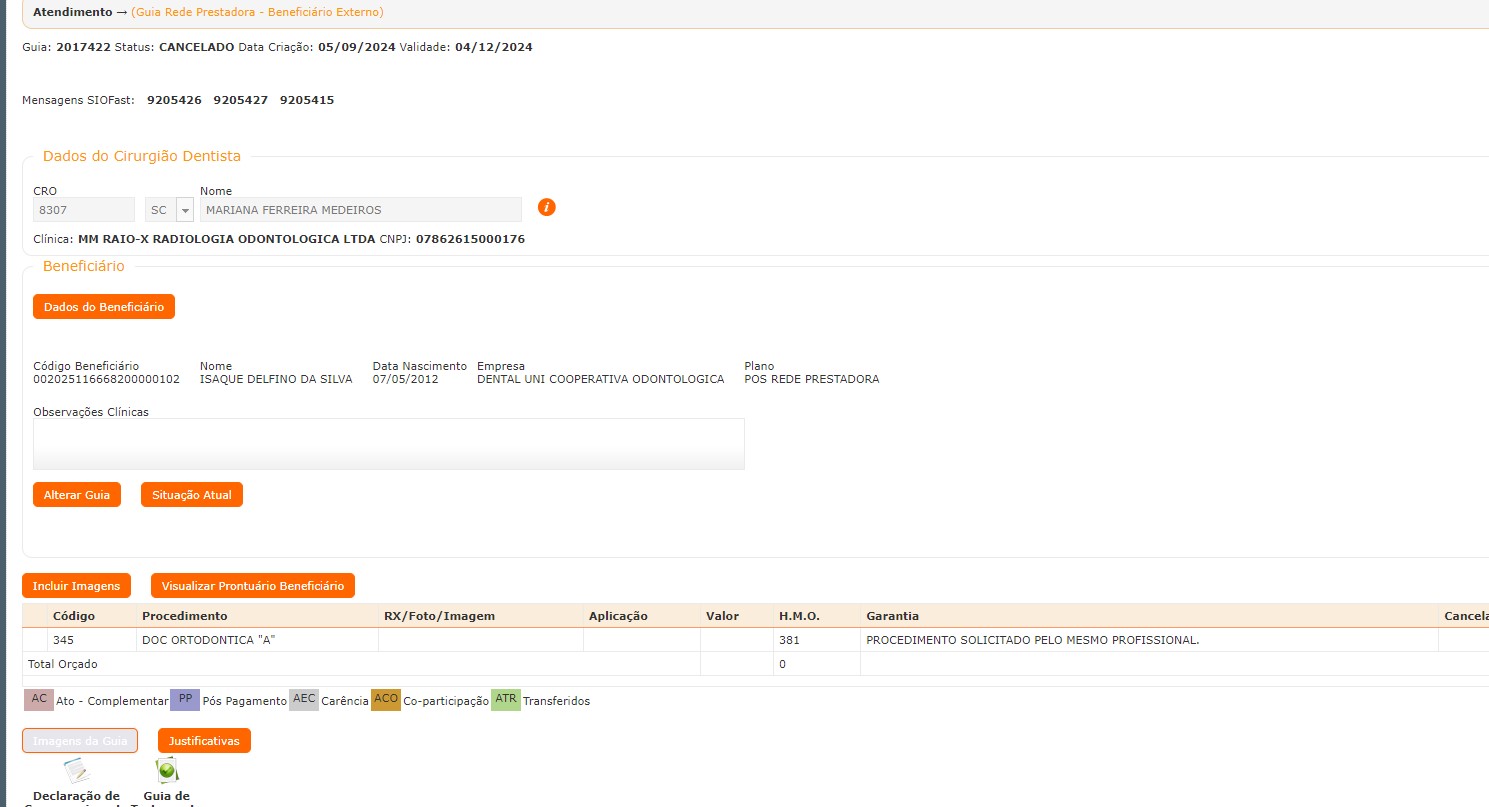Click inside the Observações Clínicas text area
This screenshot has height=807, width=1489.
[388, 443]
